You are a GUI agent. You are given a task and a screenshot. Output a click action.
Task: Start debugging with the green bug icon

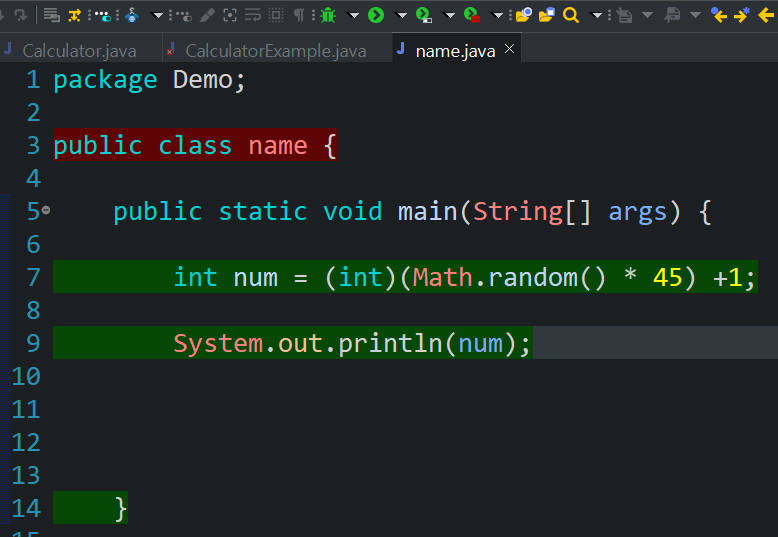pos(328,15)
